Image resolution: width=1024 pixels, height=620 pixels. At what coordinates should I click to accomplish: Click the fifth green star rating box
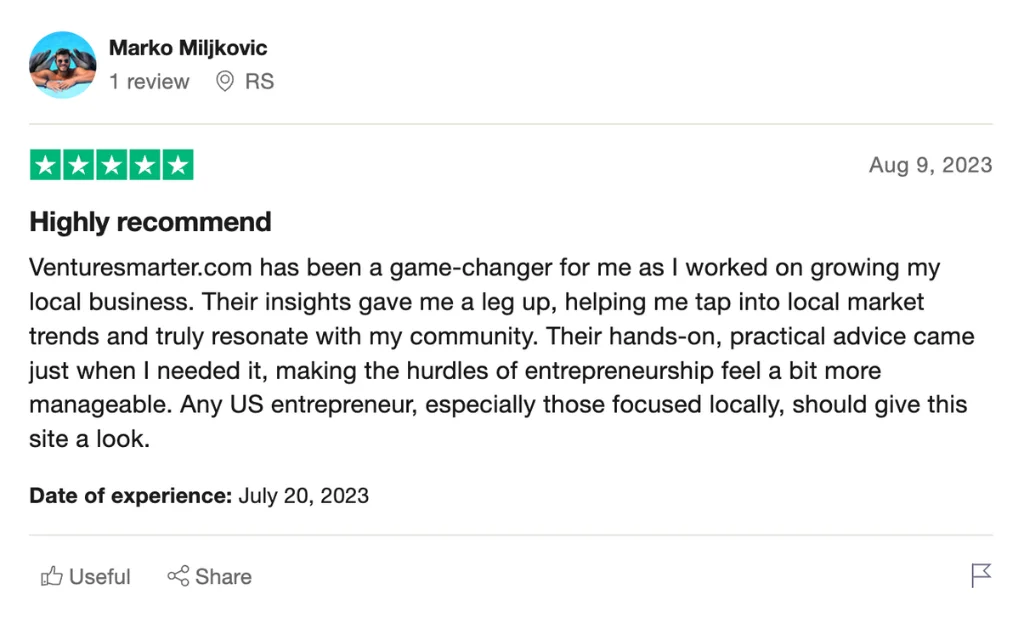[x=178, y=165]
